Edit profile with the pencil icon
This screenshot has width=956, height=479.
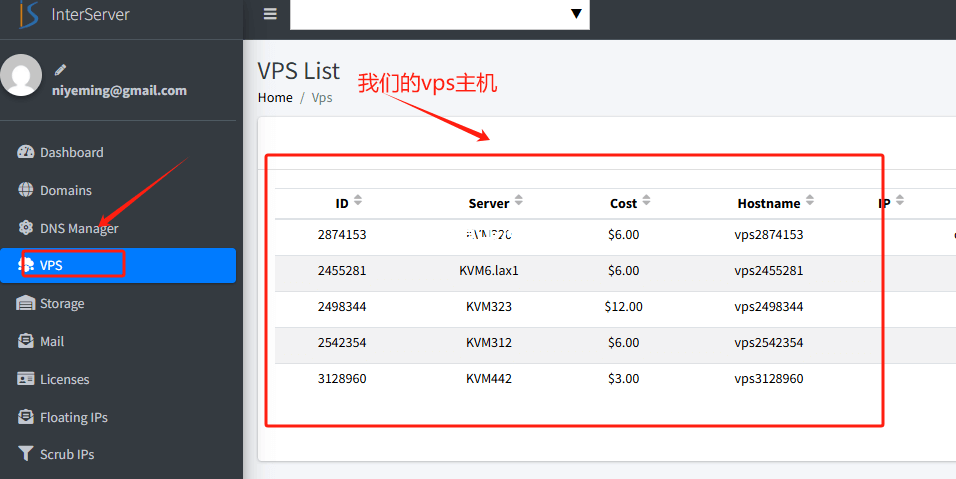60,70
